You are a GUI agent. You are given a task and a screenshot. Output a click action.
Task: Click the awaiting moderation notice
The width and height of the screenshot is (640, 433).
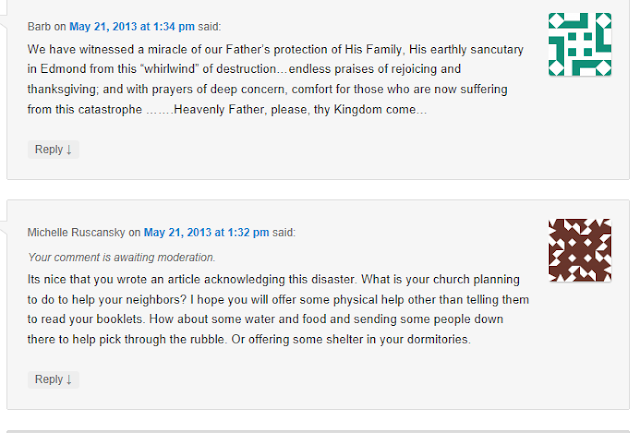tap(121, 257)
